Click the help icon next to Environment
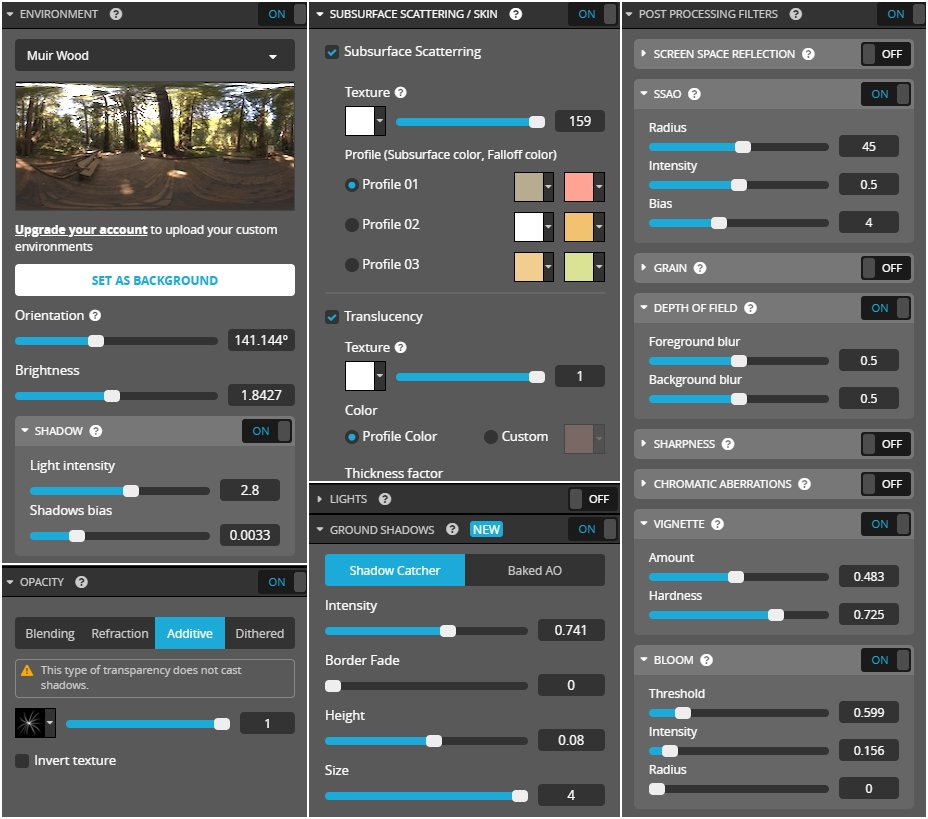Image resolution: width=928 pixels, height=819 pixels. pyautogui.click(x=116, y=15)
